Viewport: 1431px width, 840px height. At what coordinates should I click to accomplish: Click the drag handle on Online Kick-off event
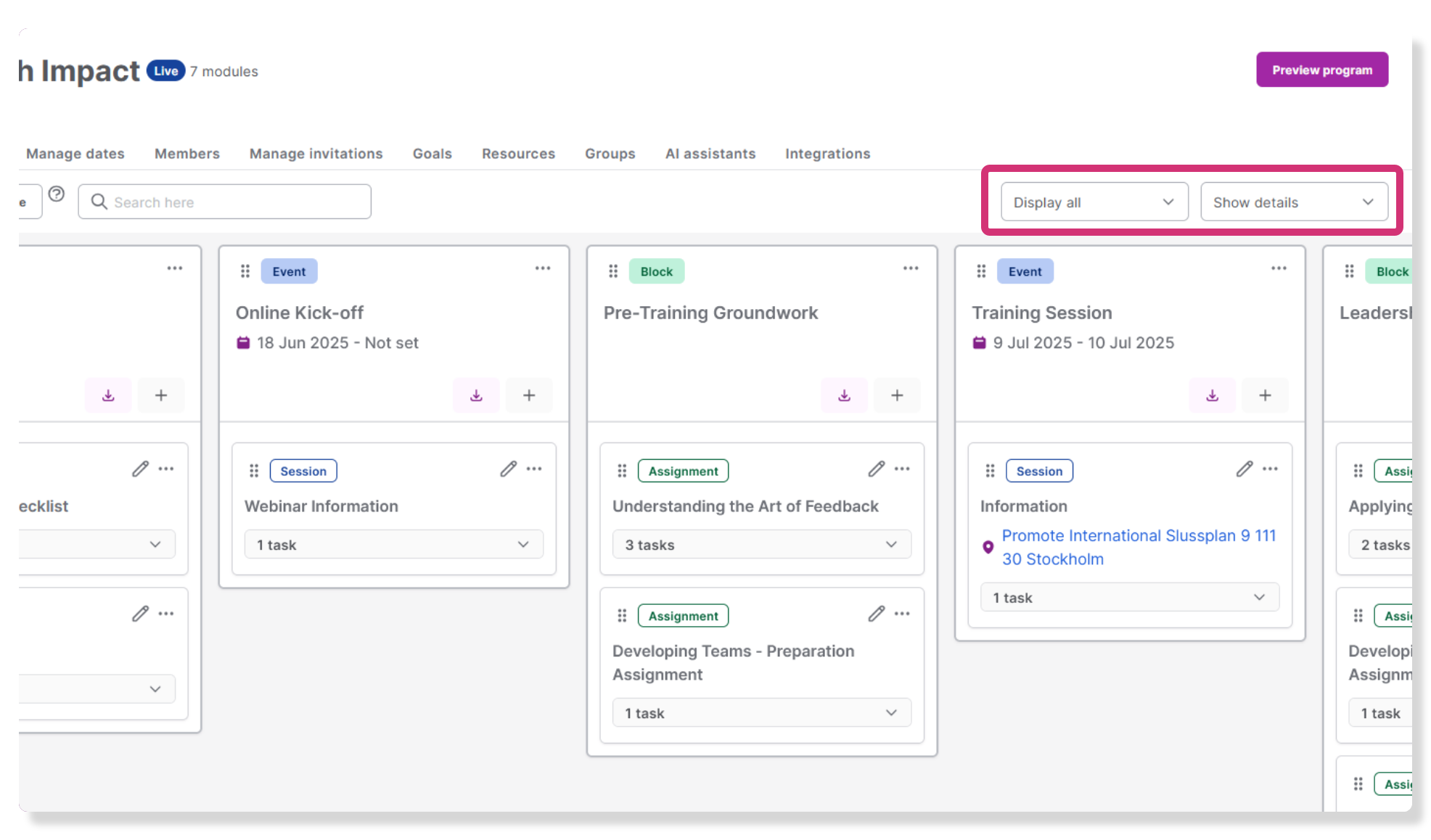[x=245, y=271]
